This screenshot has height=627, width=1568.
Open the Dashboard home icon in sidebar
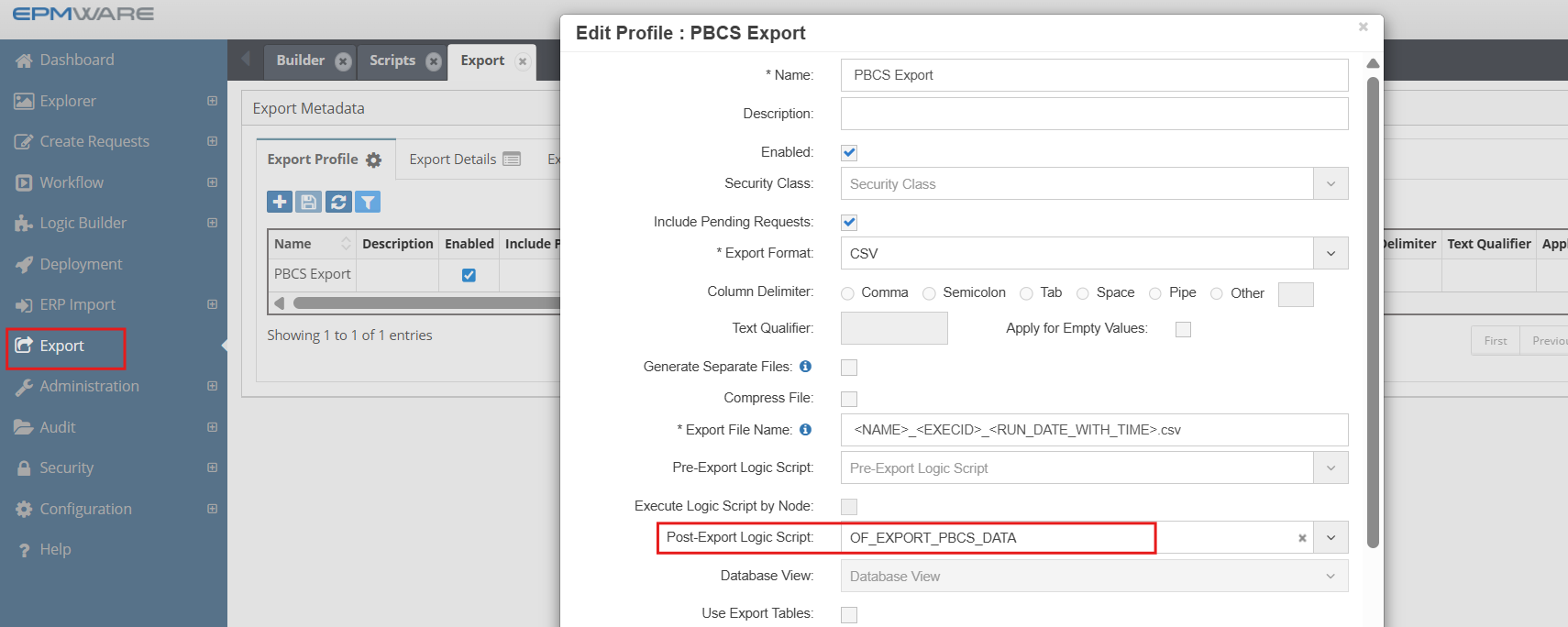pyautogui.click(x=24, y=60)
